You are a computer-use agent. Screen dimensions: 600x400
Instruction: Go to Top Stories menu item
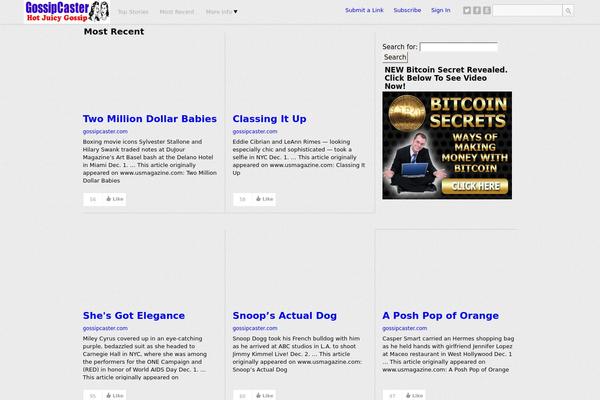coord(133,12)
